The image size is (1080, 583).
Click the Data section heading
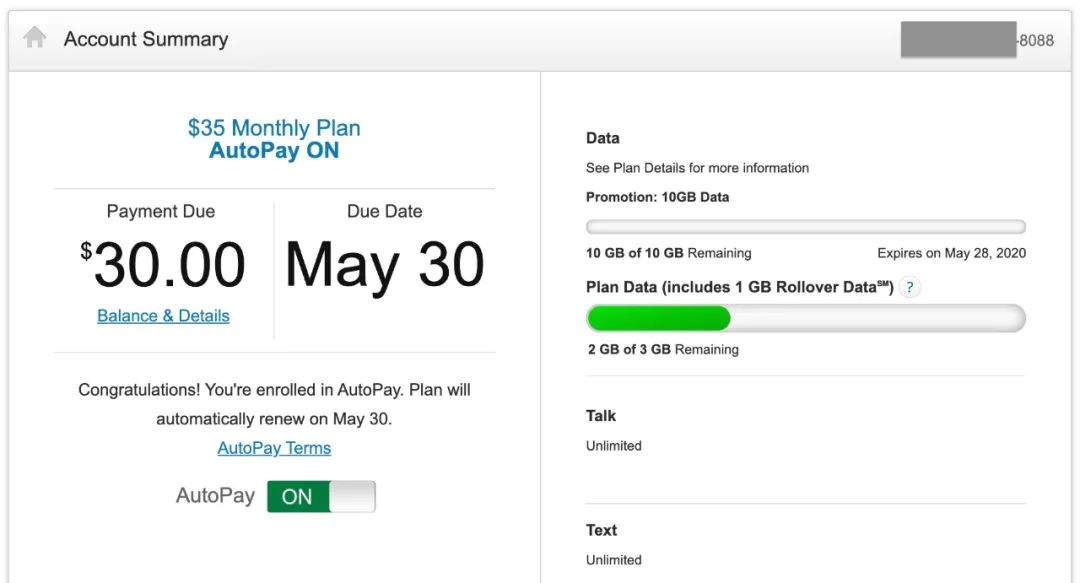pos(603,138)
